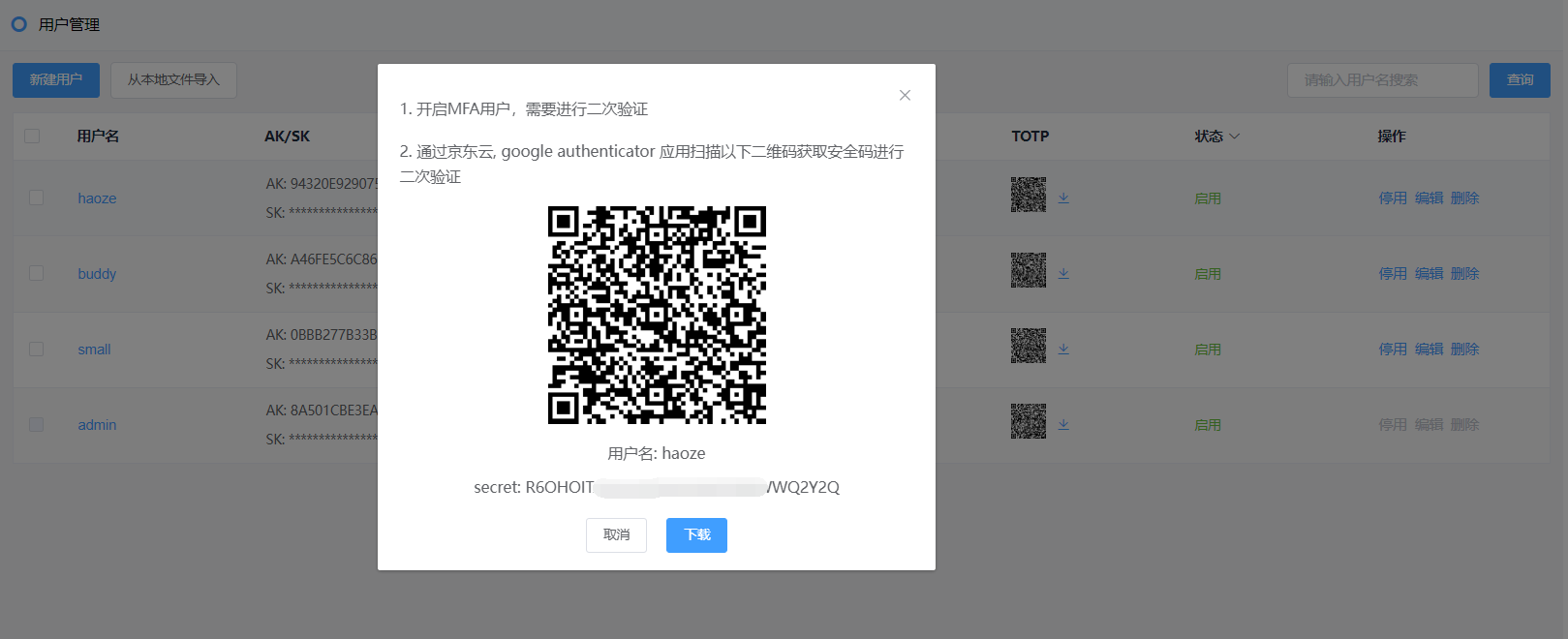Click 停用 for buddy

click(1393, 273)
